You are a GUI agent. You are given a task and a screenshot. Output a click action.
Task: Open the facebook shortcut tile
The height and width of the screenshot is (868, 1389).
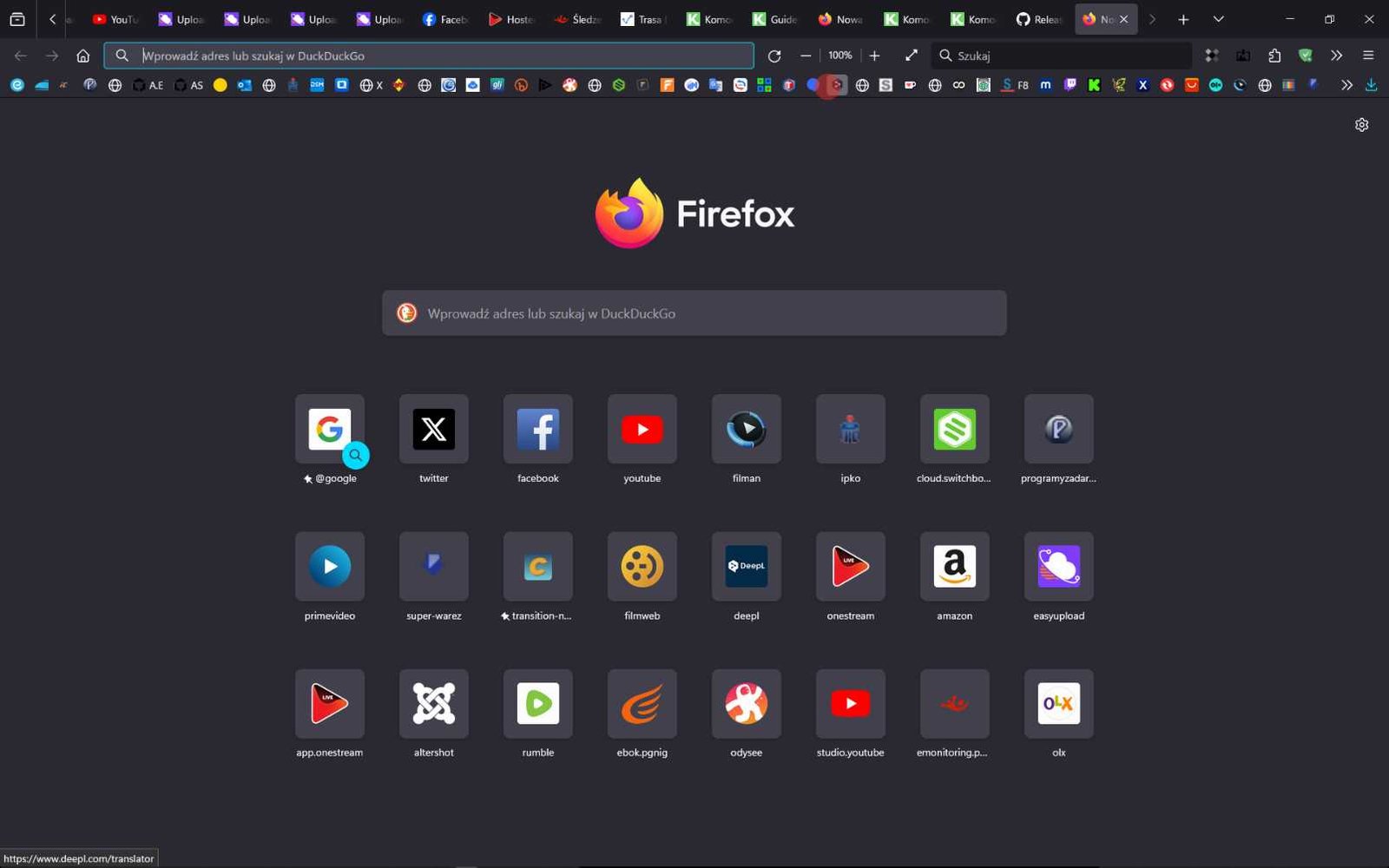[538, 429]
